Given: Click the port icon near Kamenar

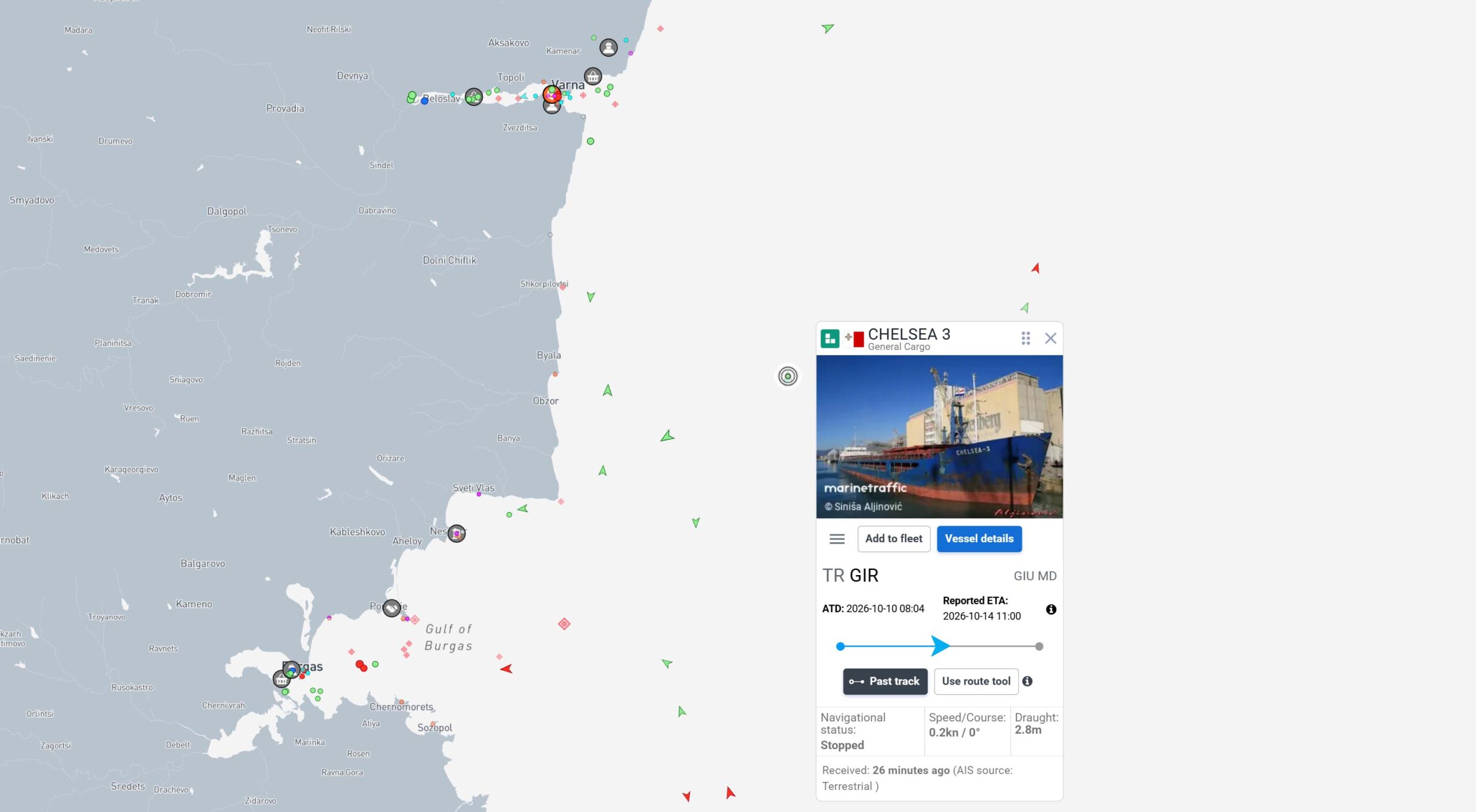Looking at the screenshot, I should pyautogui.click(x=608, y=47).
